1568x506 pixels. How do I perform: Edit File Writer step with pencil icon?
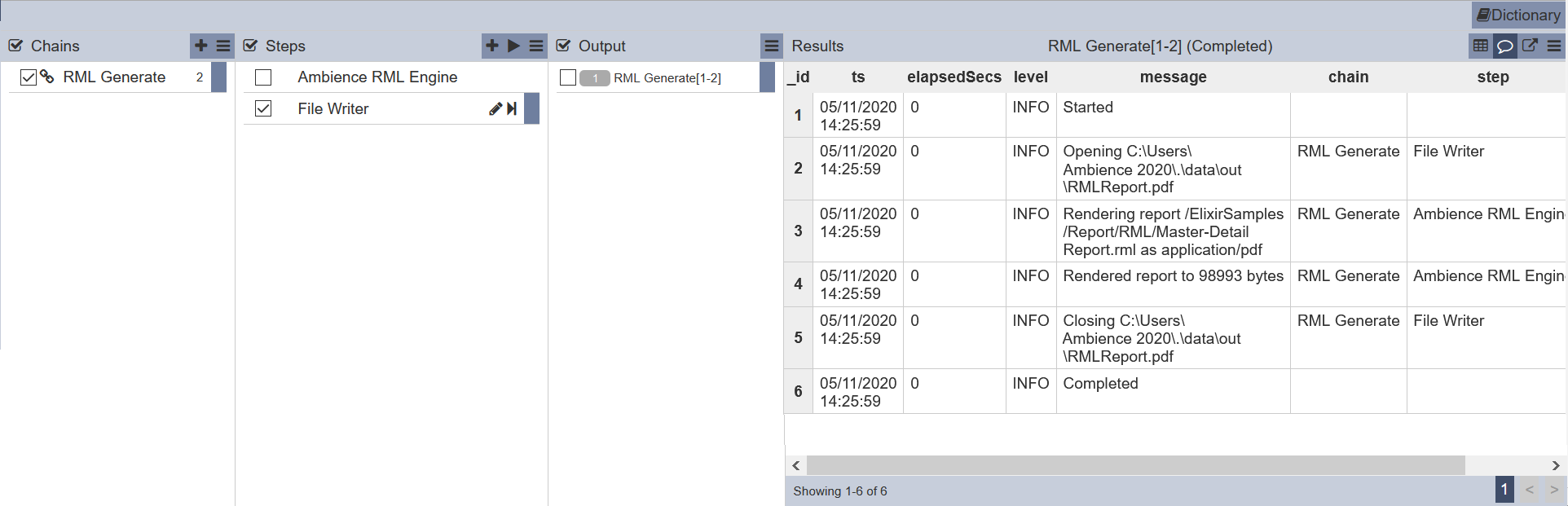click(x=495, y=108)
